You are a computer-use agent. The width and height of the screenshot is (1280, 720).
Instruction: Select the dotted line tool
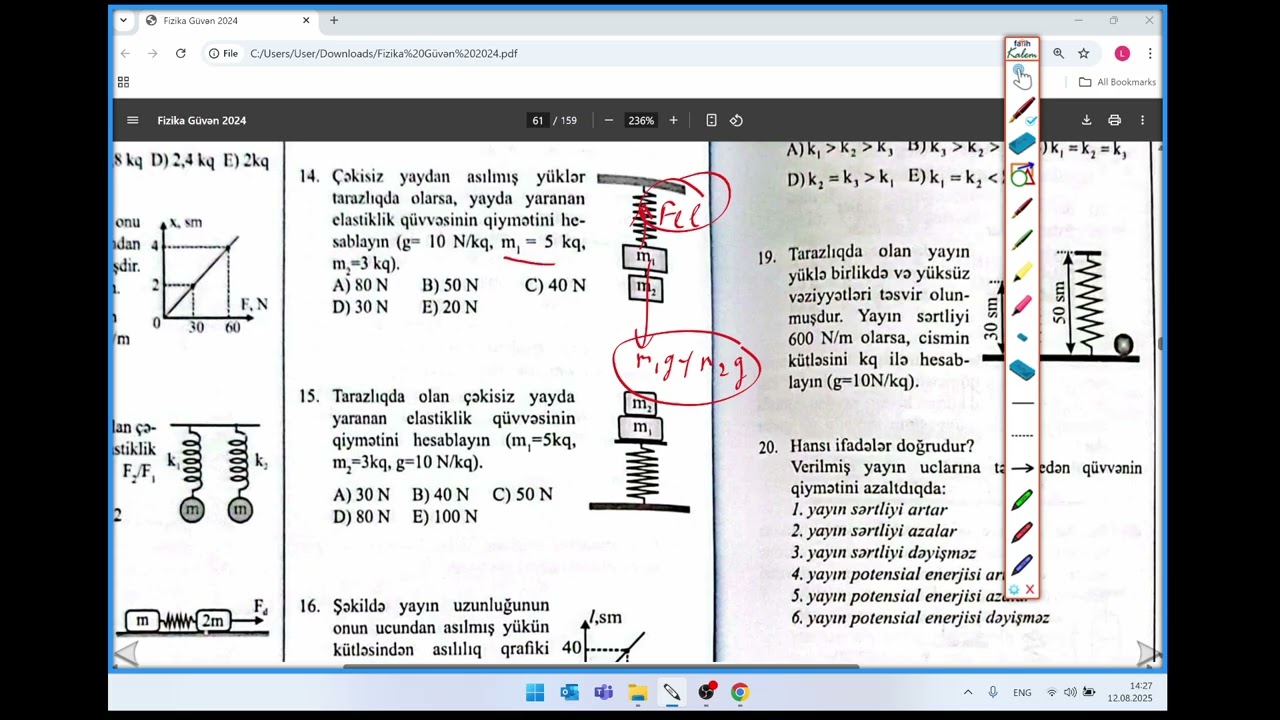tap(1022, 436)
